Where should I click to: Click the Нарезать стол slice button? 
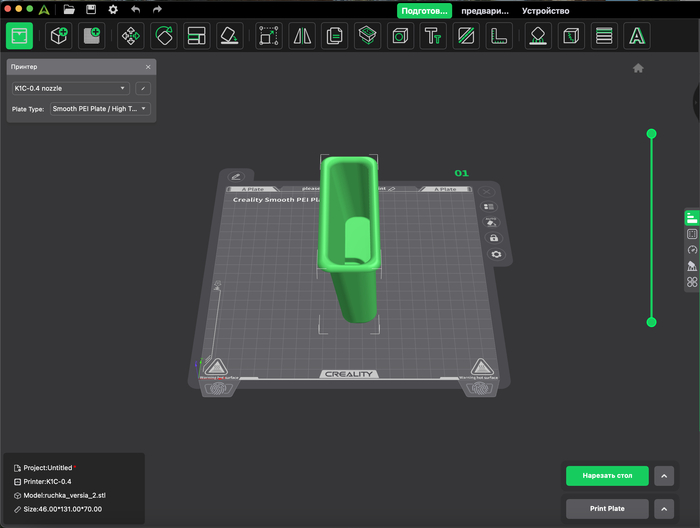point(607,476)
